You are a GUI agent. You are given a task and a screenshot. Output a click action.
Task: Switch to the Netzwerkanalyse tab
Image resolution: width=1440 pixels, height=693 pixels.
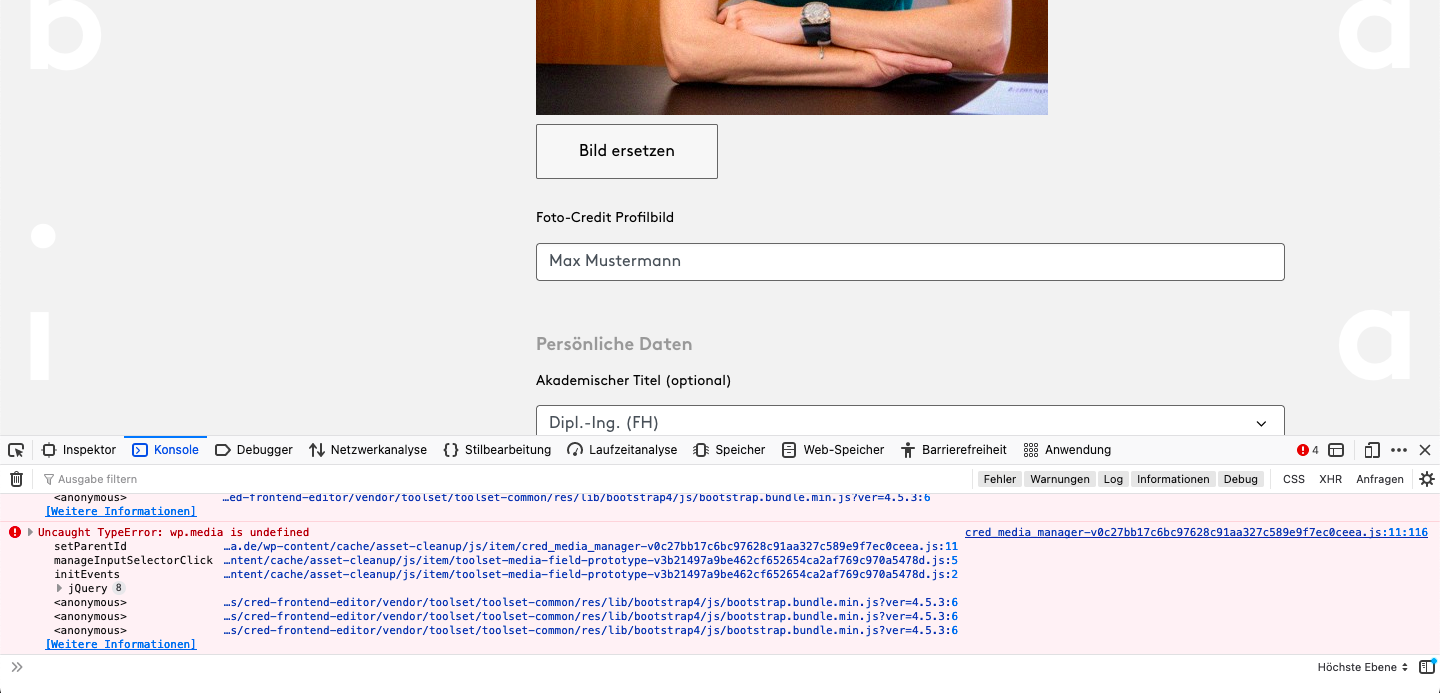click(x=368, y=450)
